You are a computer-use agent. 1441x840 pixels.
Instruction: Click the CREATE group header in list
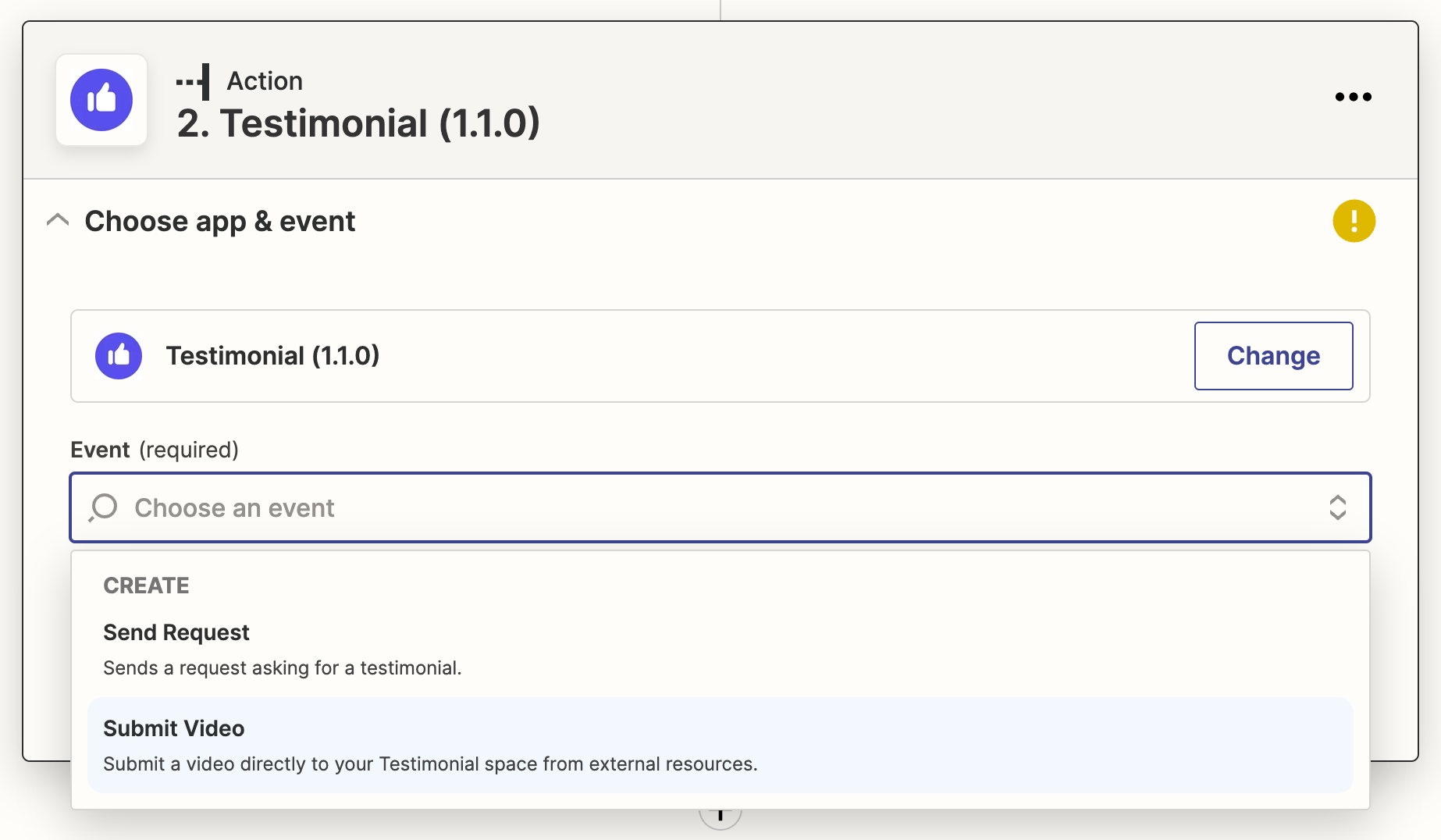pyautogui.click(x=146, y=586)
